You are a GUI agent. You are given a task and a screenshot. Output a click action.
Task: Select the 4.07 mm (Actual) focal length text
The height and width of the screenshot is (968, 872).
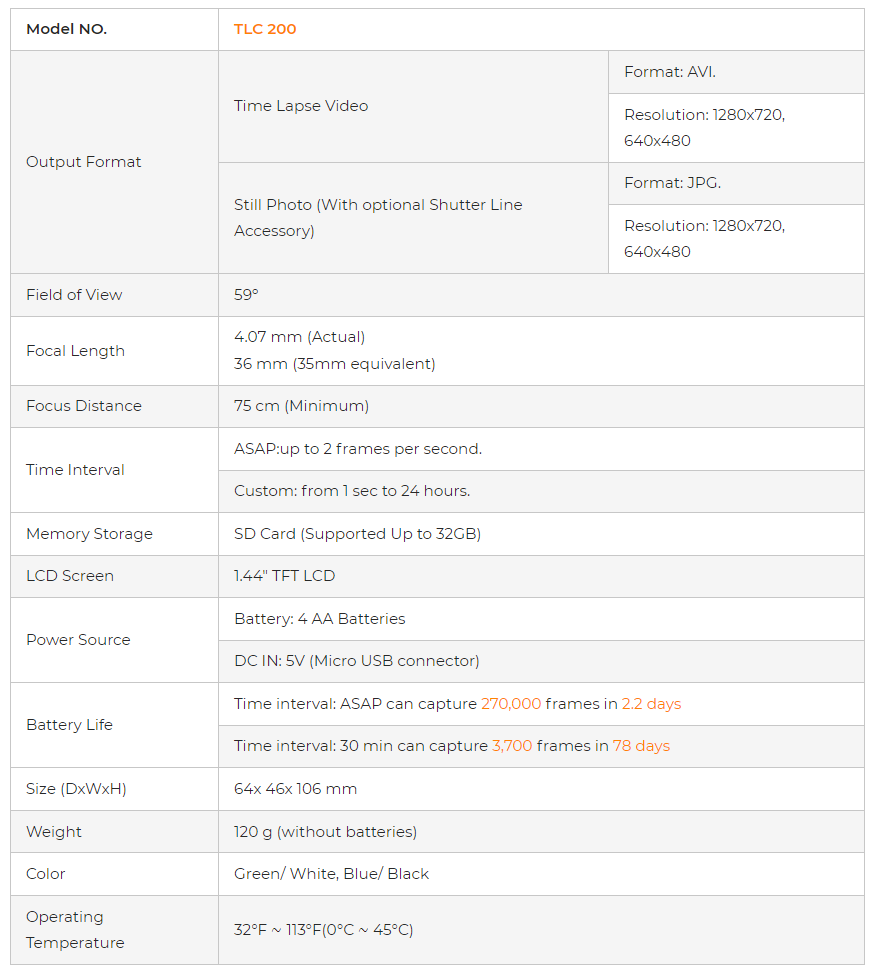299,337
